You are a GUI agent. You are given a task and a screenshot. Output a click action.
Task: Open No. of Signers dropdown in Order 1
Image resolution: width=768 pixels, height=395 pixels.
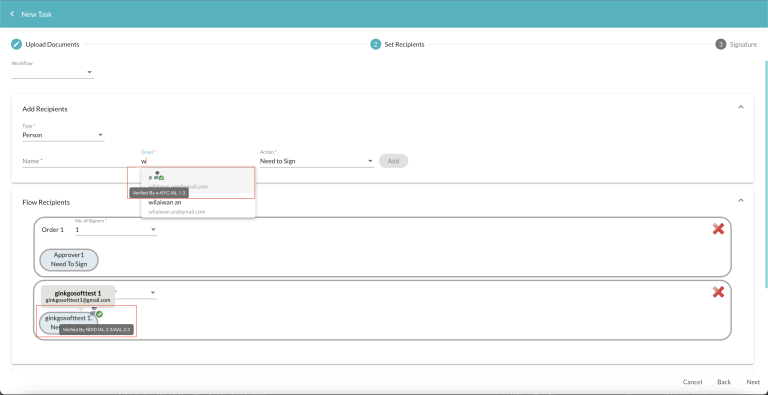[116, 229]
